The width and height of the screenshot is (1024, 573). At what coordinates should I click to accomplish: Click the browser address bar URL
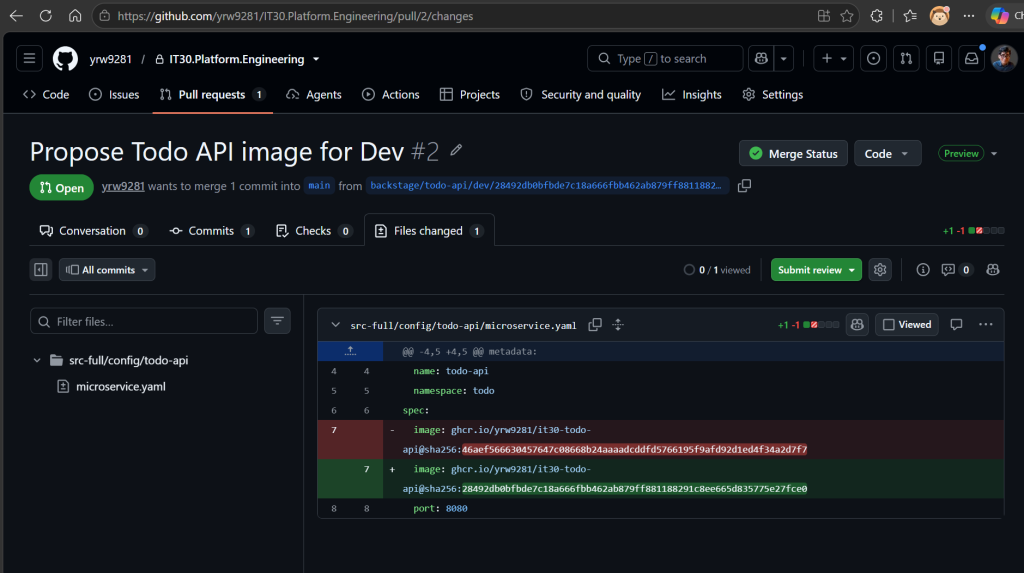[295, 16]
